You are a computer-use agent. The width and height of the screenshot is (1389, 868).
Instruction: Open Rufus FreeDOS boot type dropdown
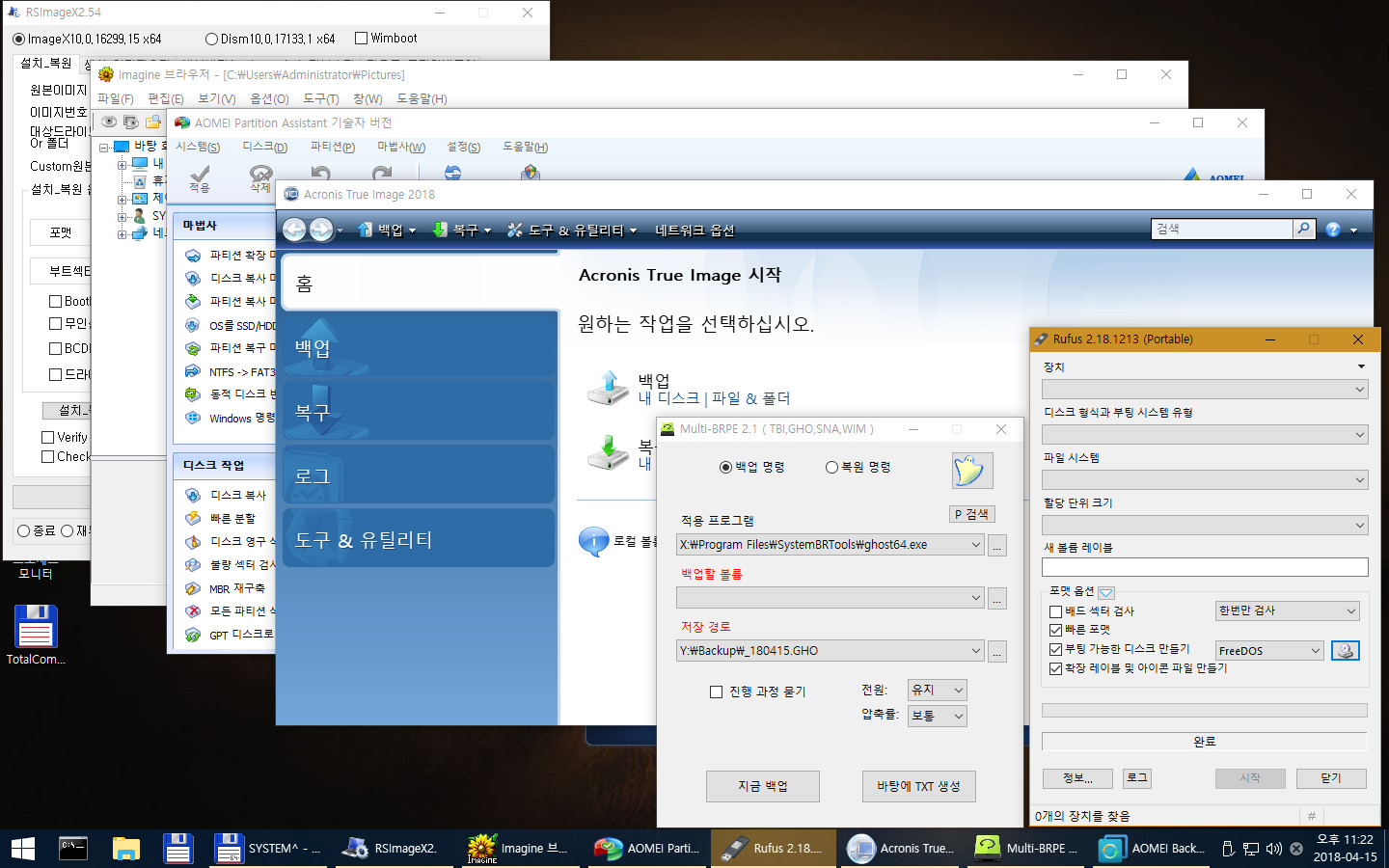(1269, 651)
